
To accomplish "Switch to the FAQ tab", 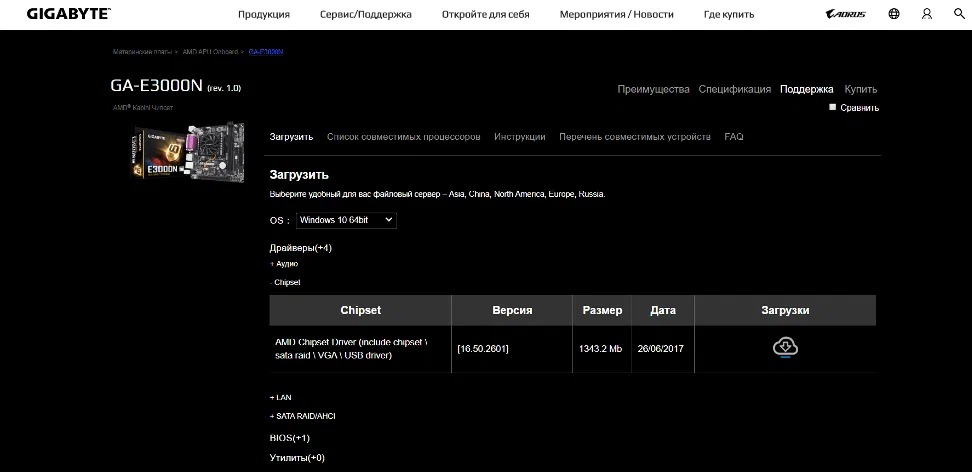I will [734, 136].
